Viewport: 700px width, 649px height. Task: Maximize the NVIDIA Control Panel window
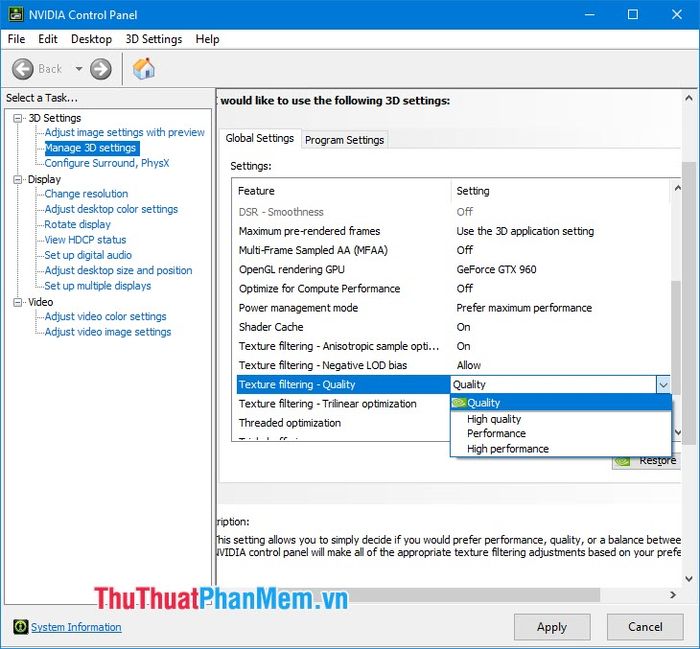click(x=633, y=14)
